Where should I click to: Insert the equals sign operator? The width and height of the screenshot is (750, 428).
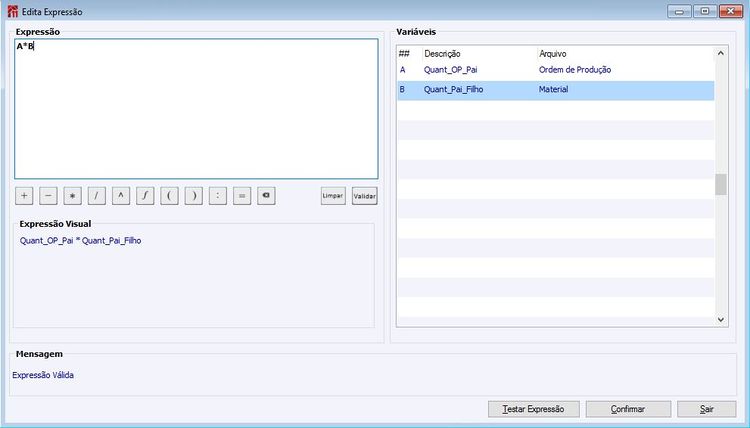[x=242, y=196]
